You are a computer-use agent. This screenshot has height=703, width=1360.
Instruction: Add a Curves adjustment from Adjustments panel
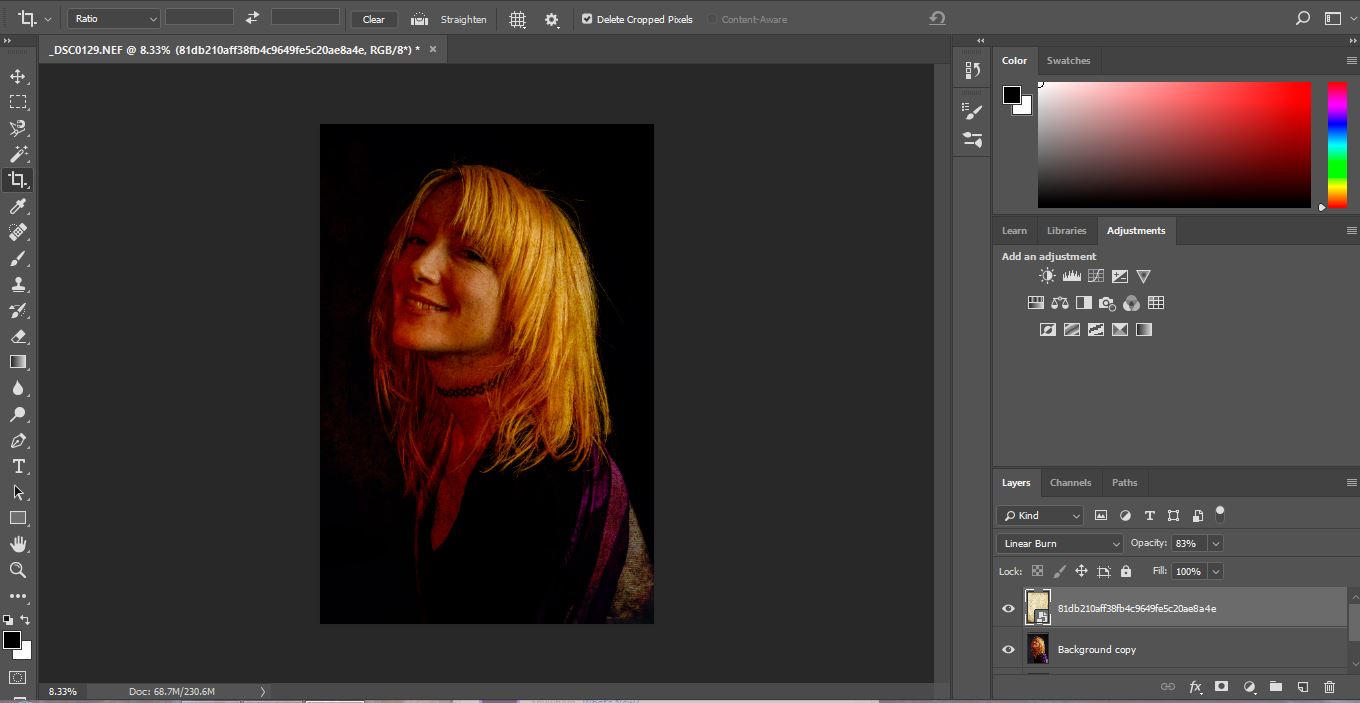click(1096, 276)
